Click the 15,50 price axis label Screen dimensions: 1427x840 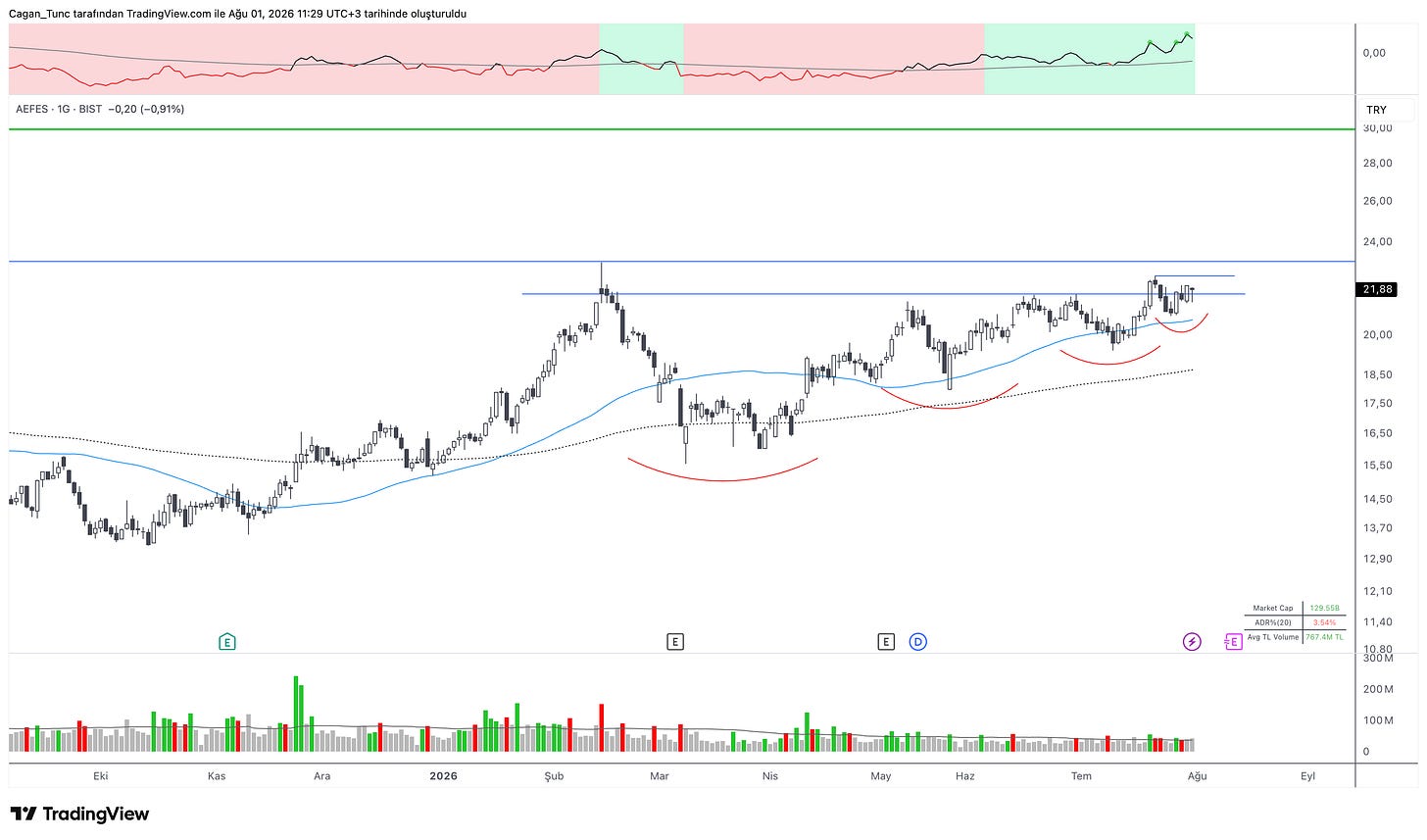click(1377, 466)
